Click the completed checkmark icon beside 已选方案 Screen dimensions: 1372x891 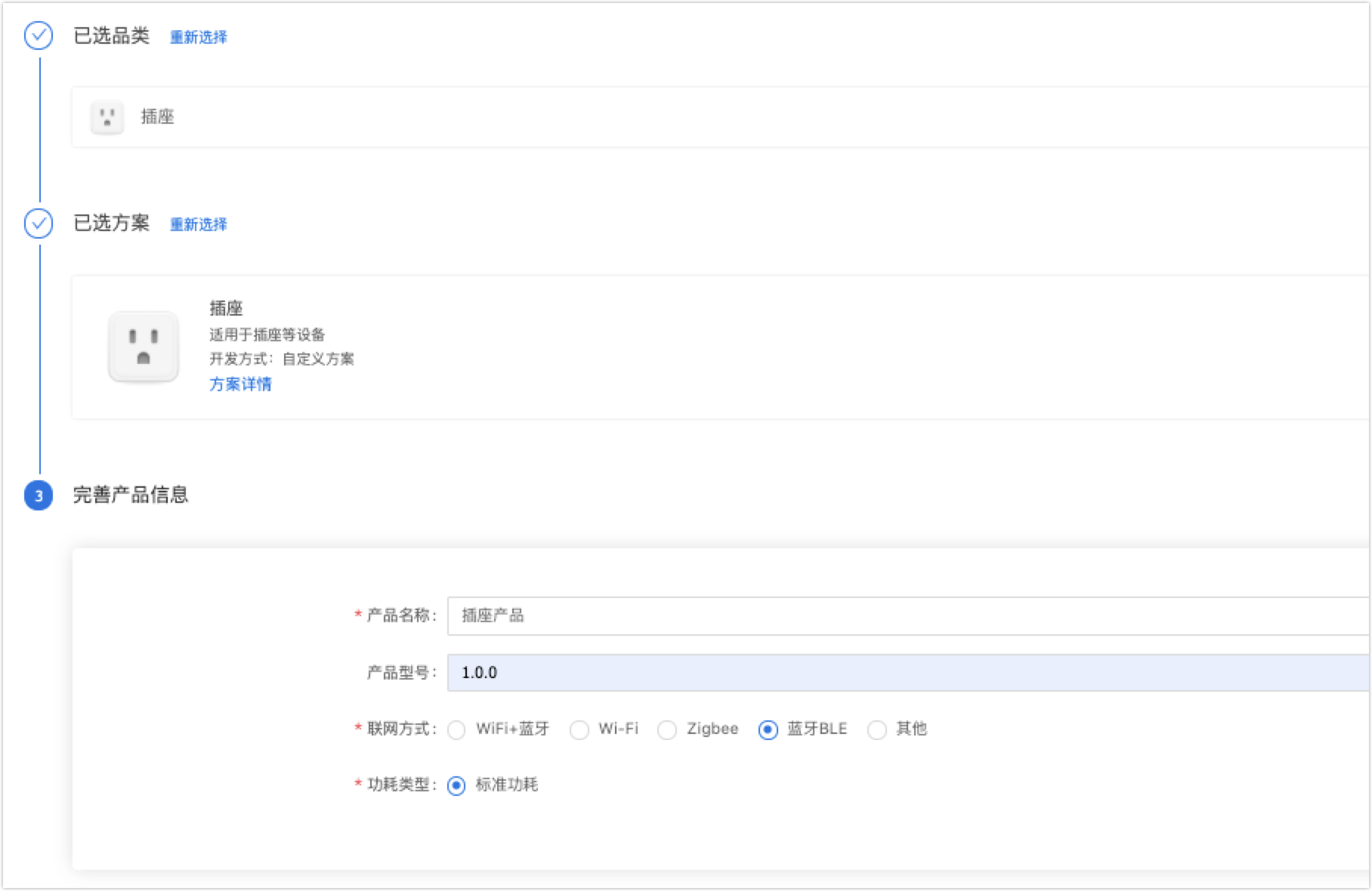(39, 224)
